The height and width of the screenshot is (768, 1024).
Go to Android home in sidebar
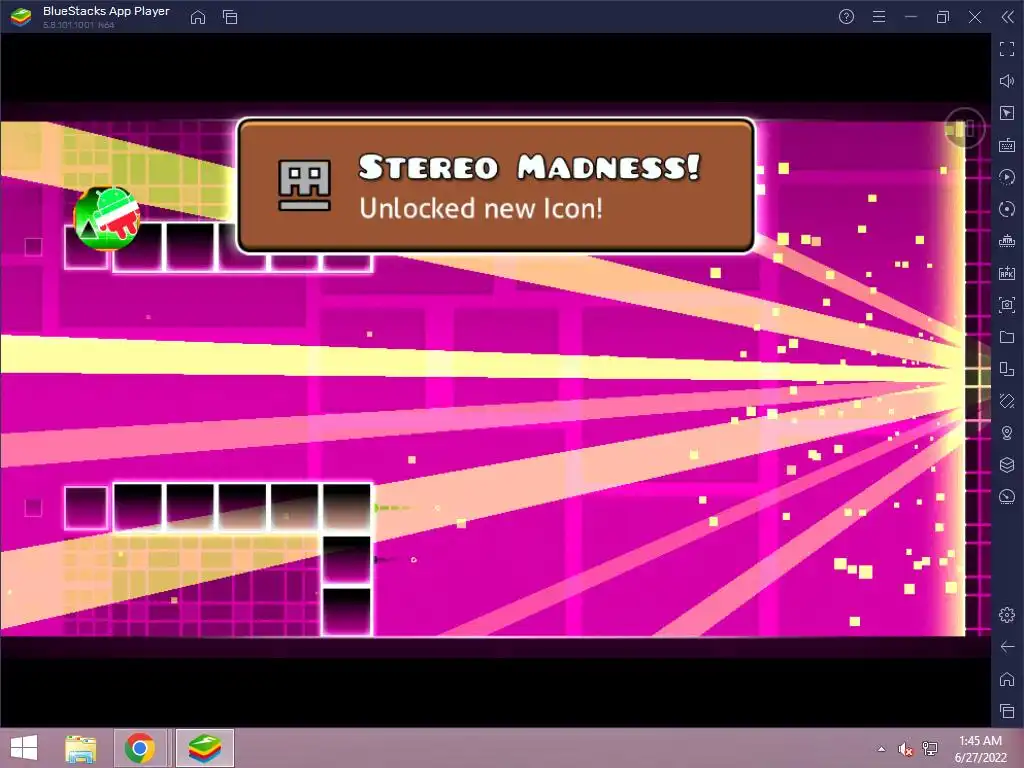click(x=1007, y=679)
